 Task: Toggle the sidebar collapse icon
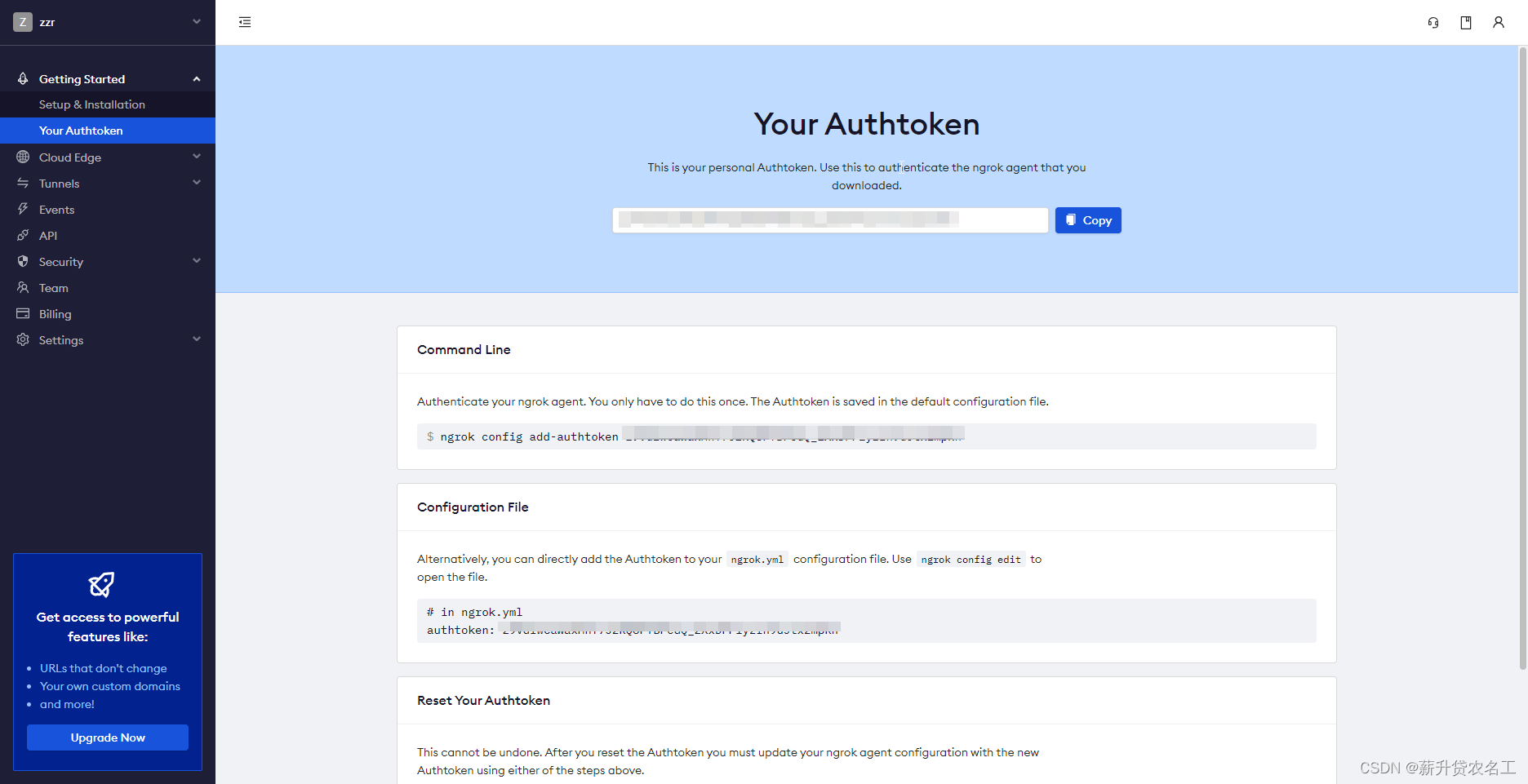click(x=245, y=22)
